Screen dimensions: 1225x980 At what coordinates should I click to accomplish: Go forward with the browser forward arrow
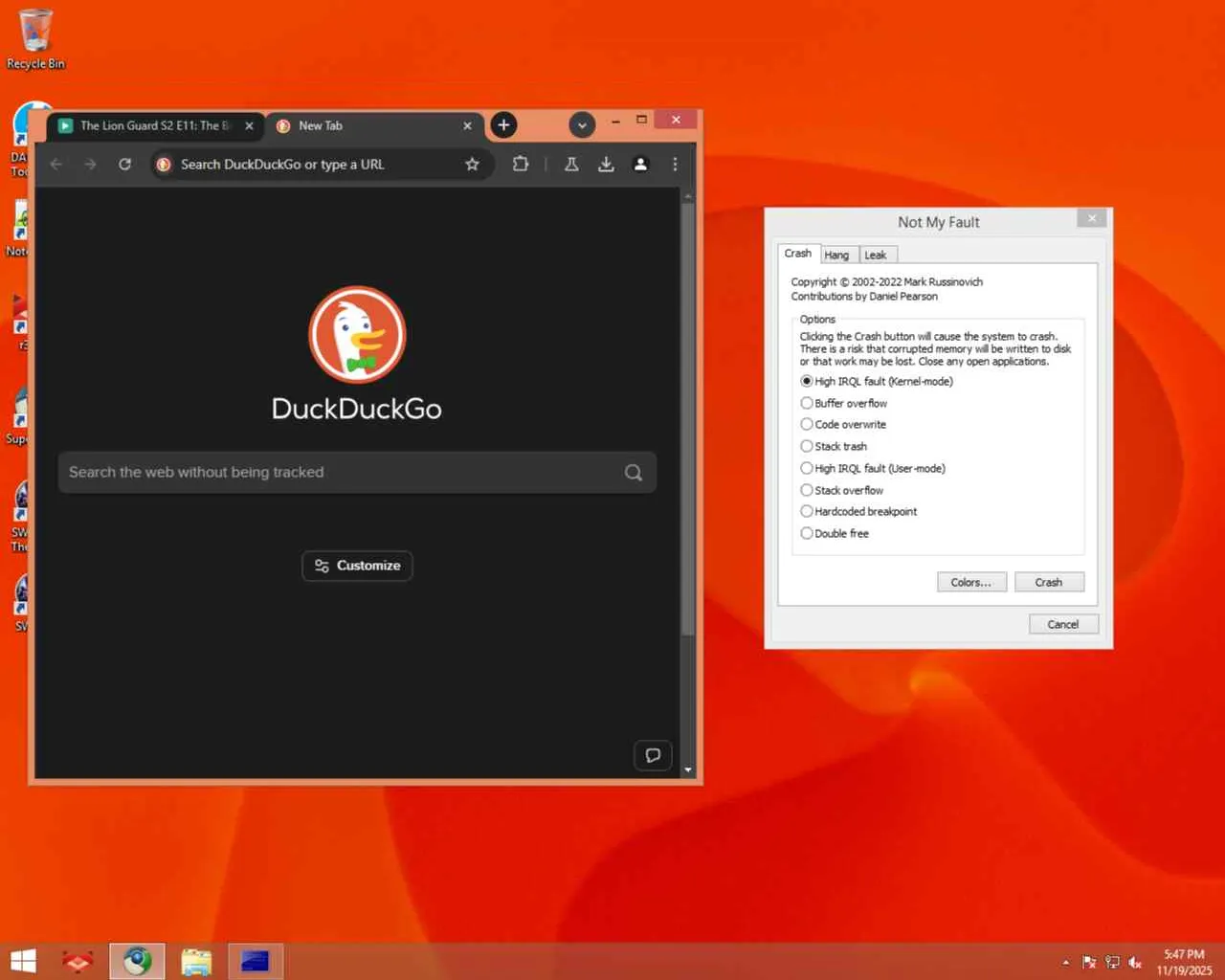pos(90,165)
